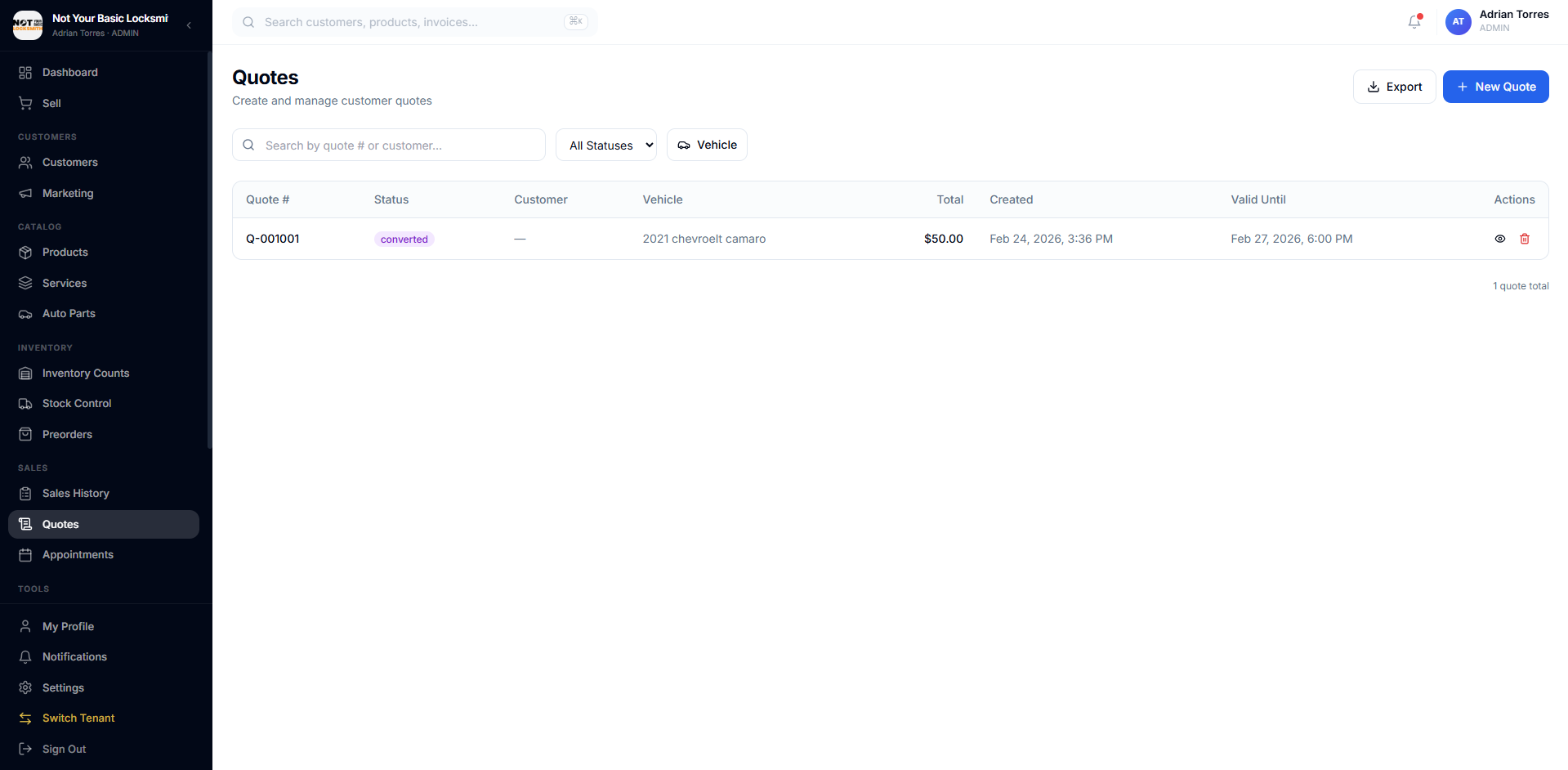Viewport: 1568px width, 770px height.
Task: Click the $50.00 total cell
Action: tap(944, 239)
